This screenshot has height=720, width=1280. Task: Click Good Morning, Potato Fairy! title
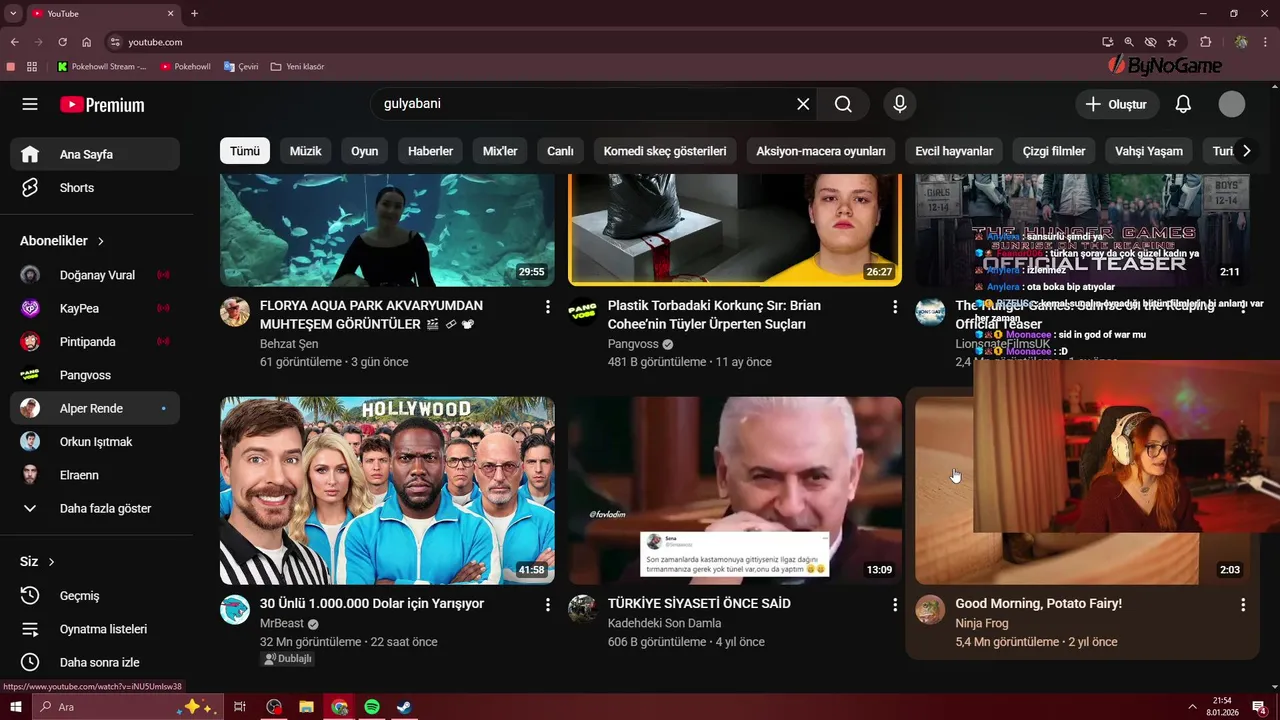pos(1038,604)
